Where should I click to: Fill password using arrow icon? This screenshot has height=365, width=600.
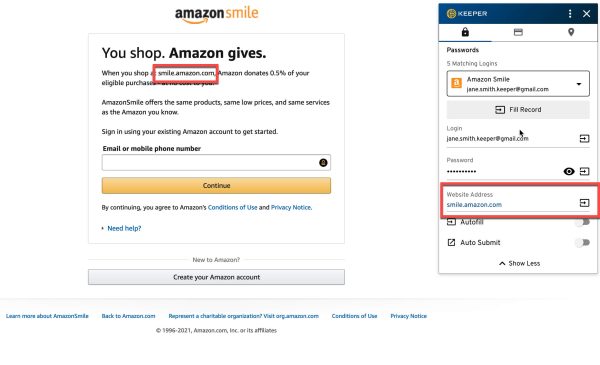[584, 171]
